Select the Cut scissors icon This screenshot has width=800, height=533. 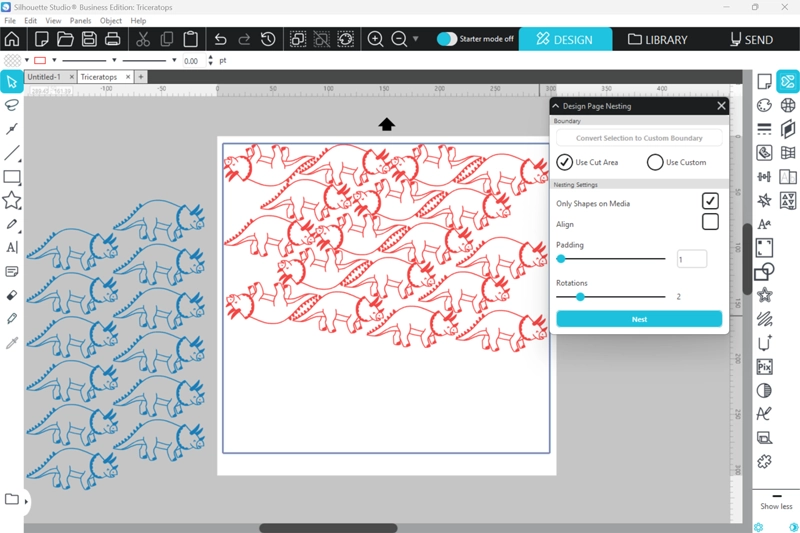pyautogui.click(x=143, y=39)
